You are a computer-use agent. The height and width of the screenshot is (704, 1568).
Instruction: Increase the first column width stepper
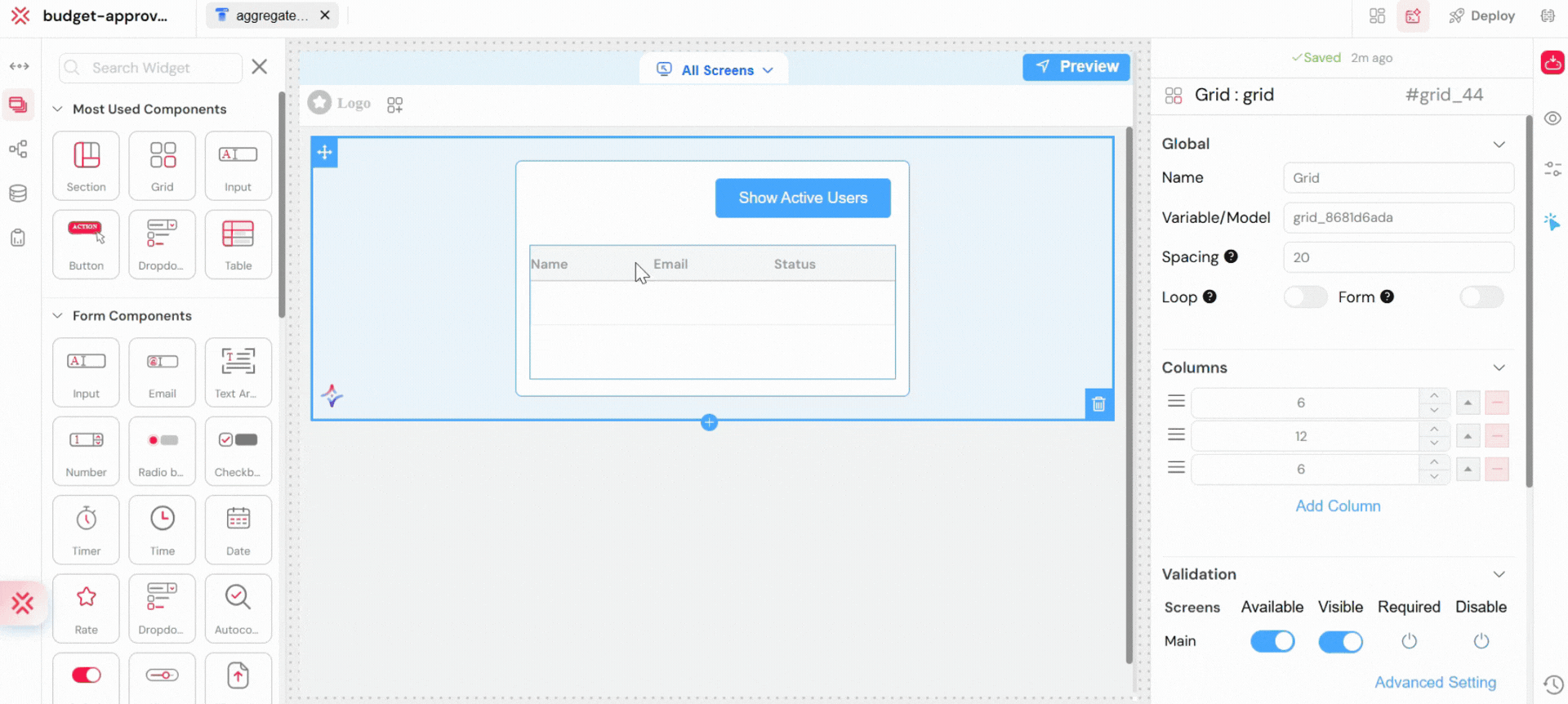coord(1434,395)
